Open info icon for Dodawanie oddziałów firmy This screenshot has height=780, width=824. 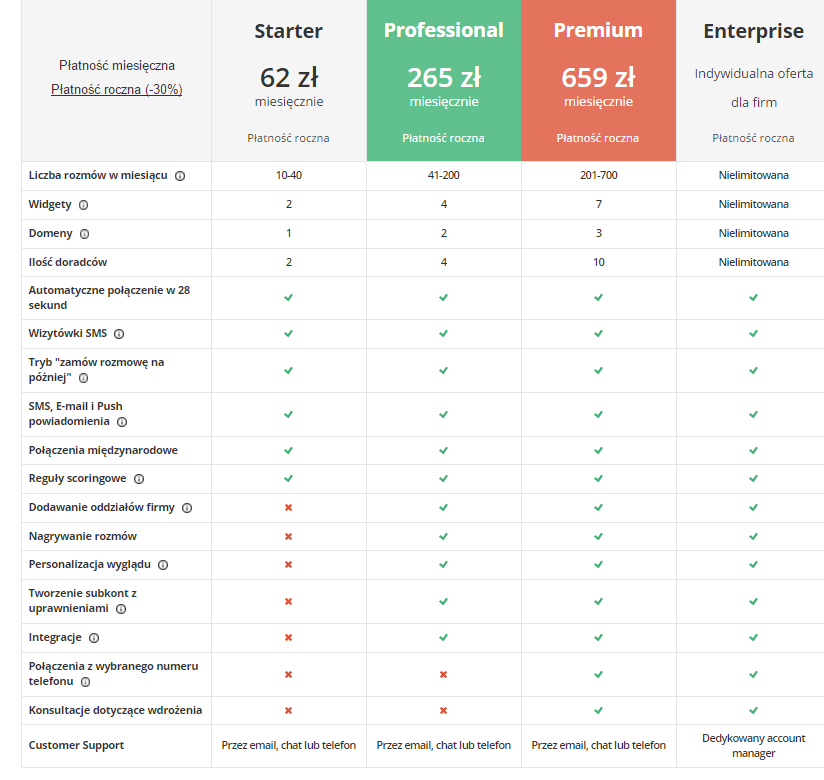click(x=187, y=508)
